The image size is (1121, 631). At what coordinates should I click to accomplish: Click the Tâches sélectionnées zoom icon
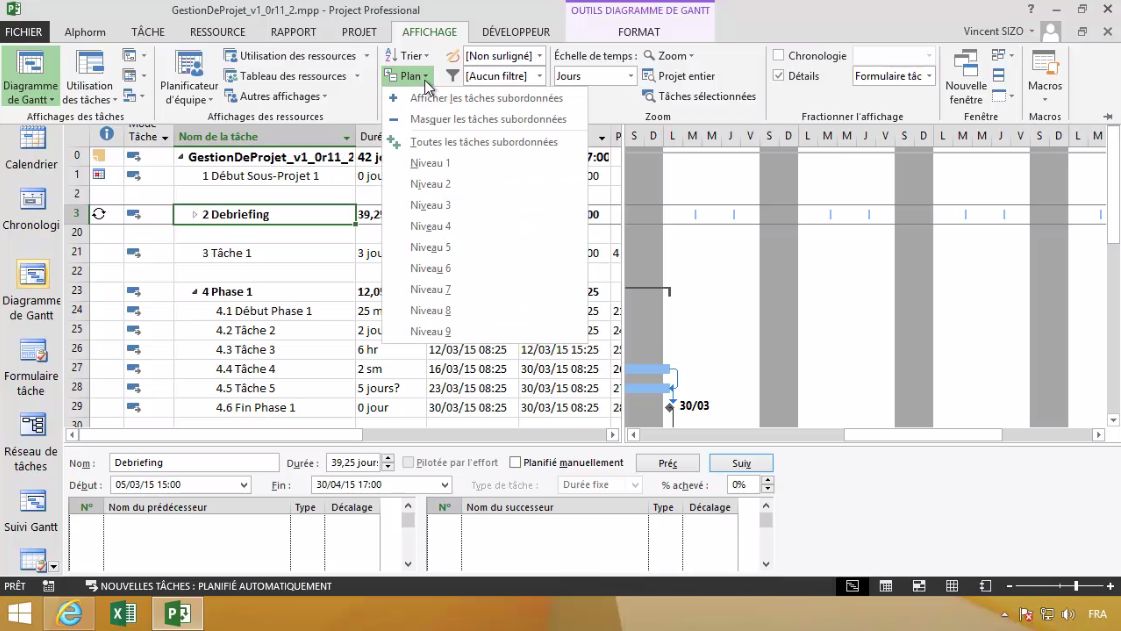pos(703,96)
